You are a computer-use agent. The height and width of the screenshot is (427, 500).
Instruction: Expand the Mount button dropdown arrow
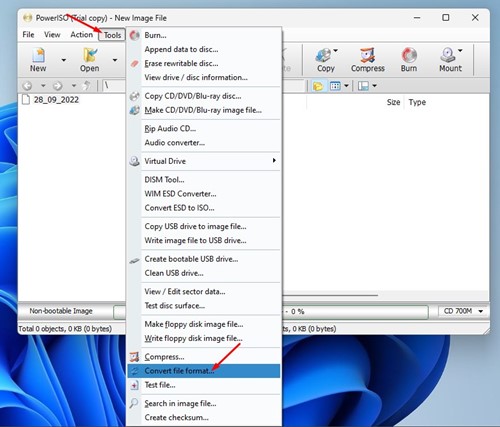[460, 51]
